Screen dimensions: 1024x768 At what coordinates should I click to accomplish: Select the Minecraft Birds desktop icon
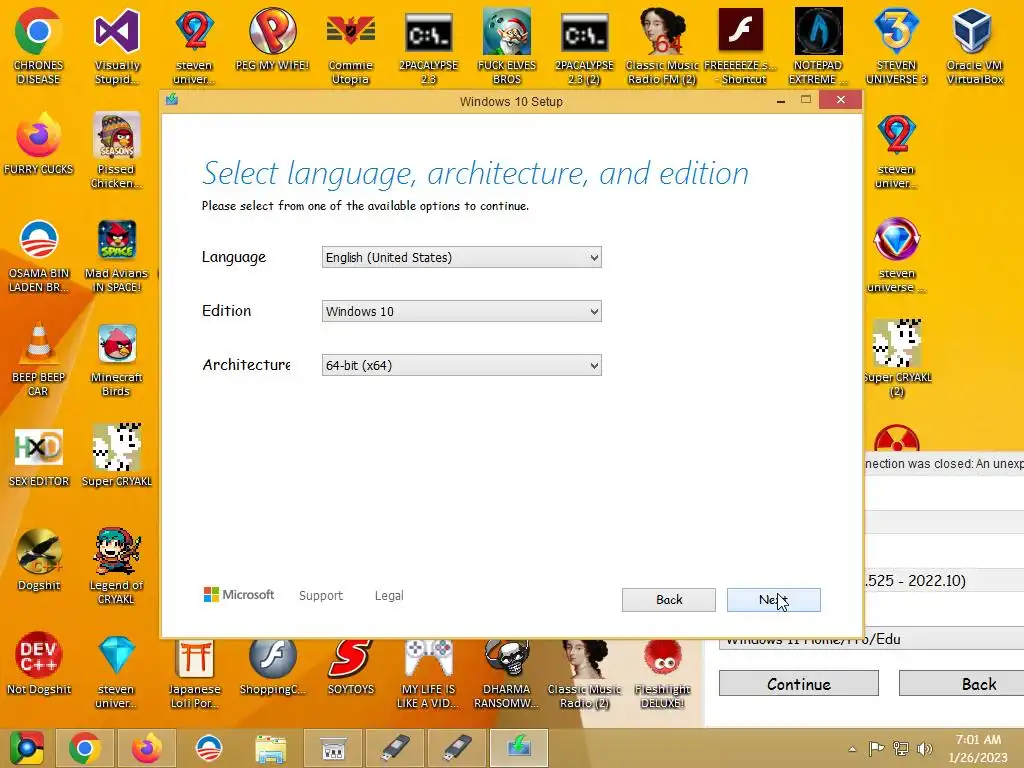coord(117,358)
